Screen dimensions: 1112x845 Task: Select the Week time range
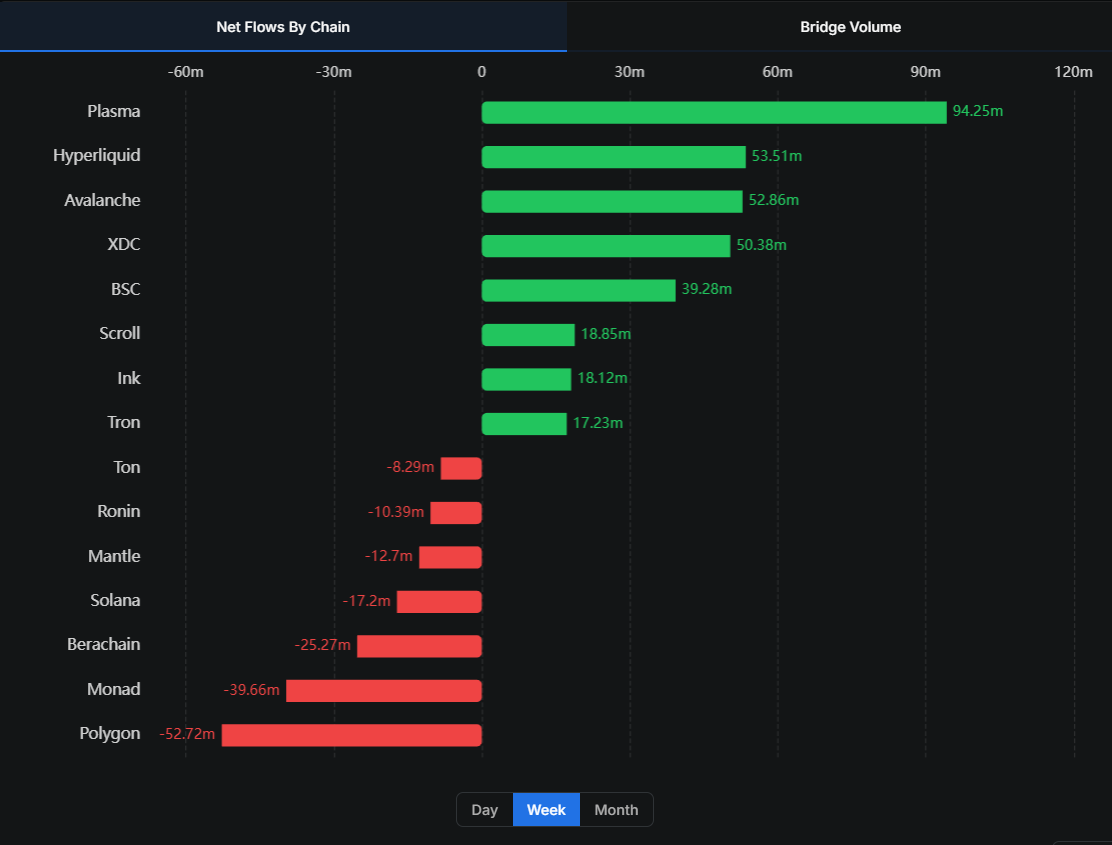tap(546, 810)
